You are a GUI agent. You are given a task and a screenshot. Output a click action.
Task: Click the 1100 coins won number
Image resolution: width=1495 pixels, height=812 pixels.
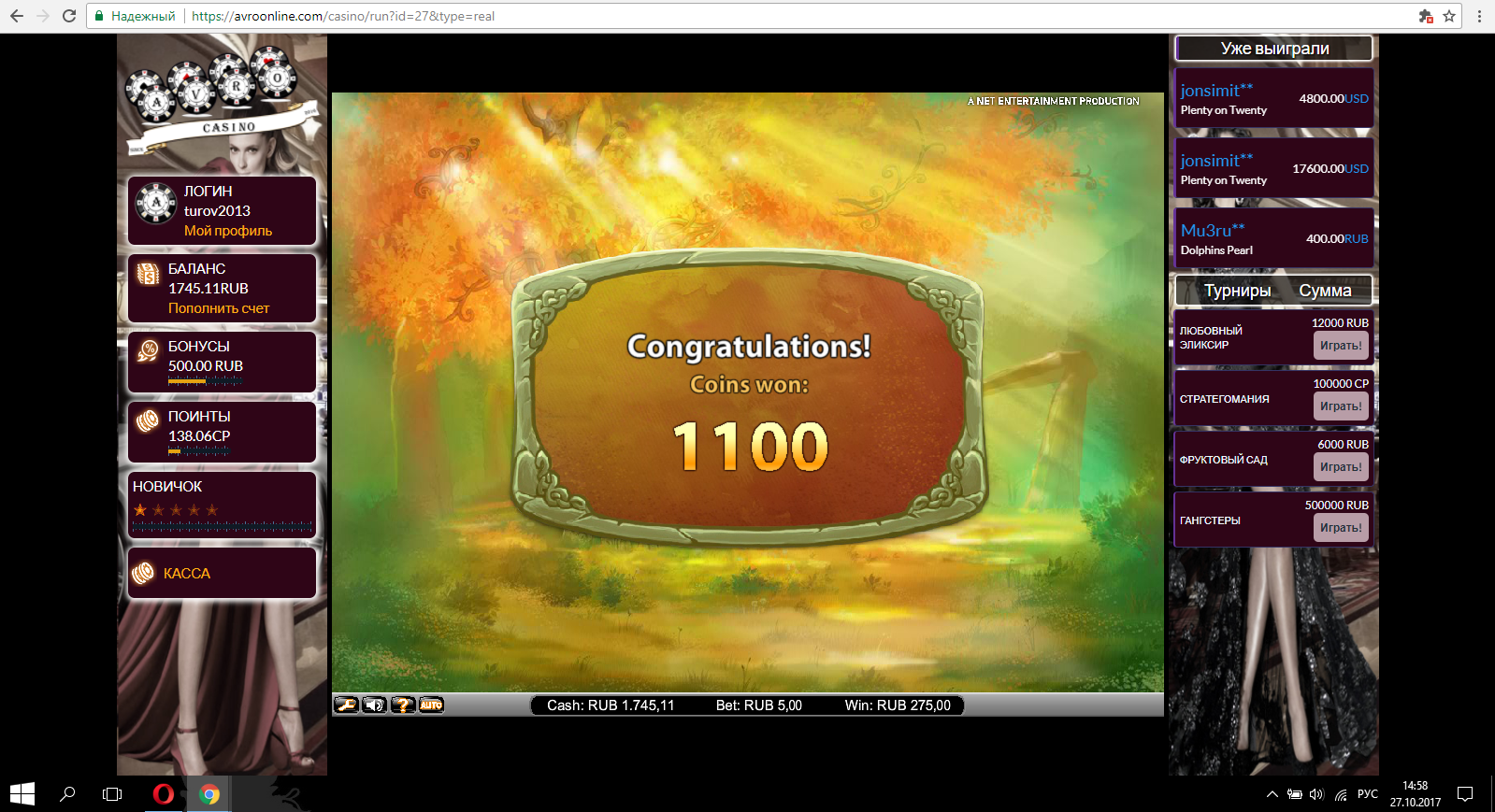pyautogui.click(x=750, y=446)
